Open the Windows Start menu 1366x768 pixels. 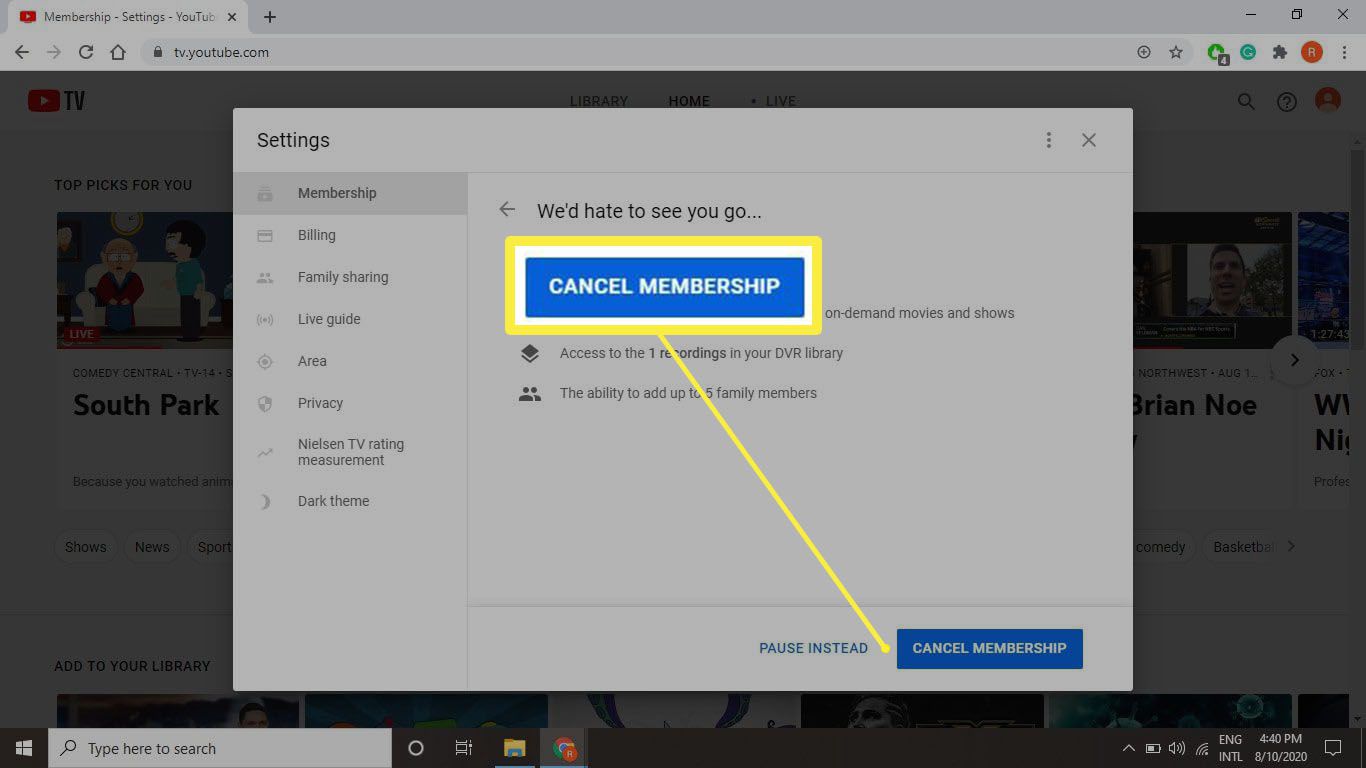coord(24,748)
